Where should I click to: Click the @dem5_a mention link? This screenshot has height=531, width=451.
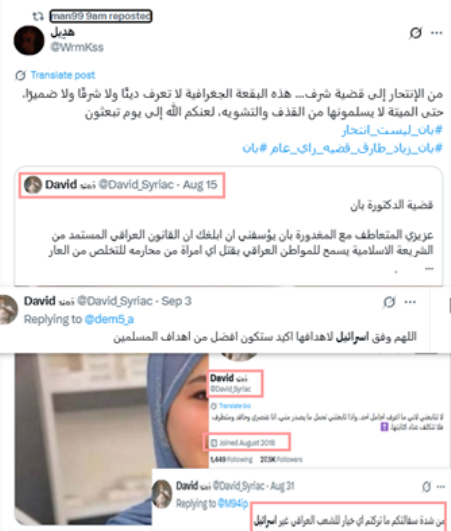pyautogui.click(x=109, y=319)
